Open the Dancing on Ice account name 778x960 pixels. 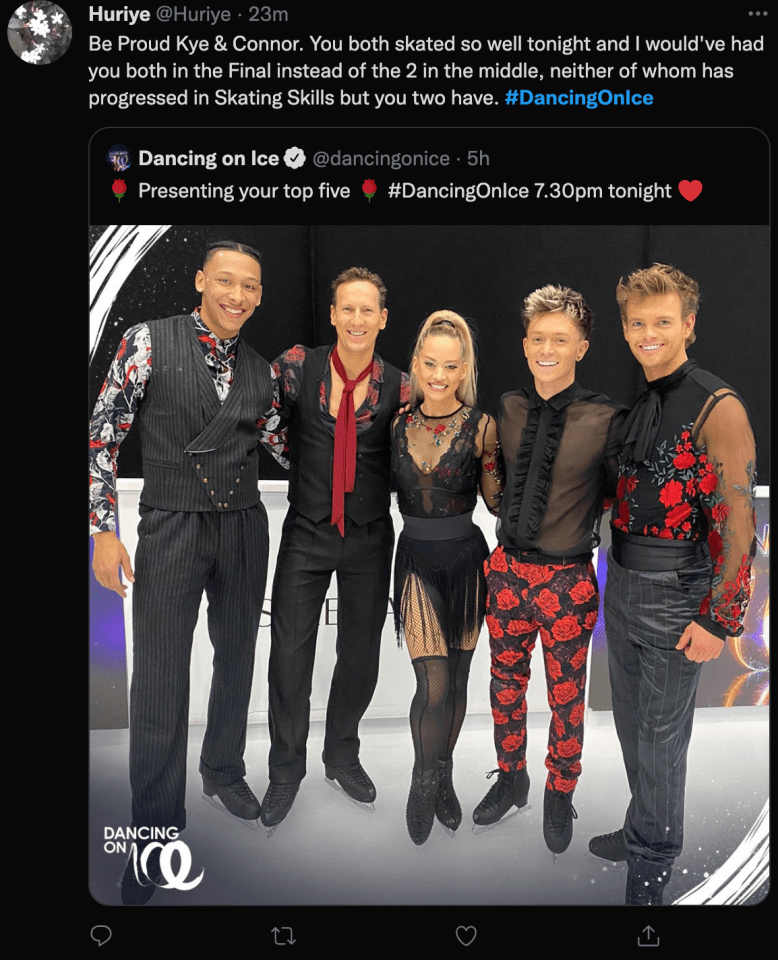click(x=209, y=159)
